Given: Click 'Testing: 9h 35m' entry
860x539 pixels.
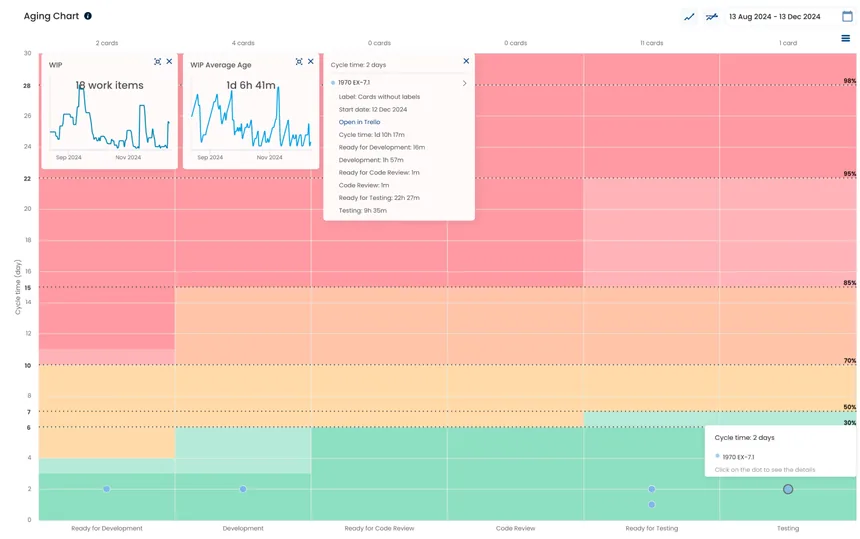Looking at the screenshot, I should 363,211.
